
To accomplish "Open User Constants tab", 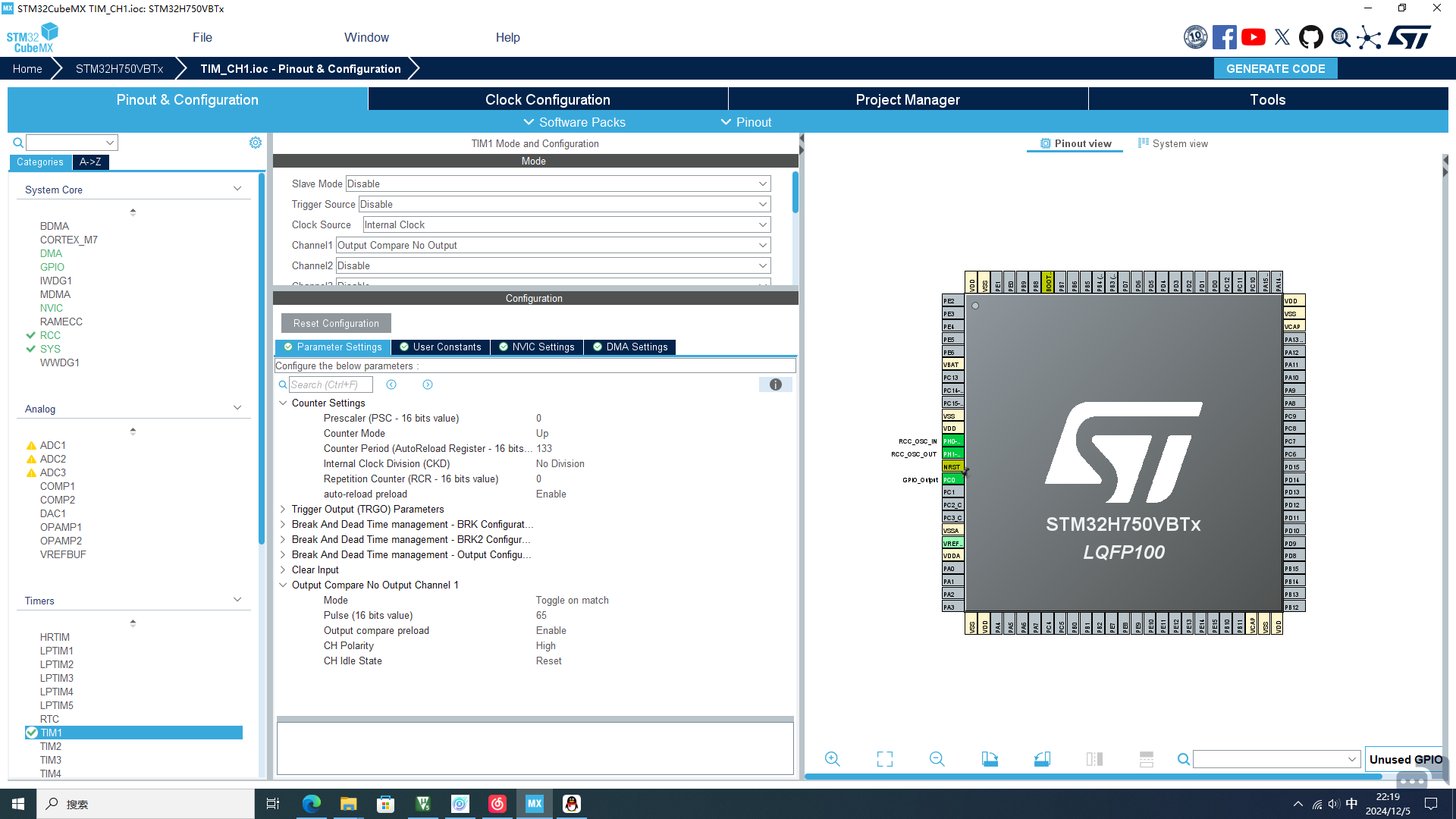I will tap(441, 347).
